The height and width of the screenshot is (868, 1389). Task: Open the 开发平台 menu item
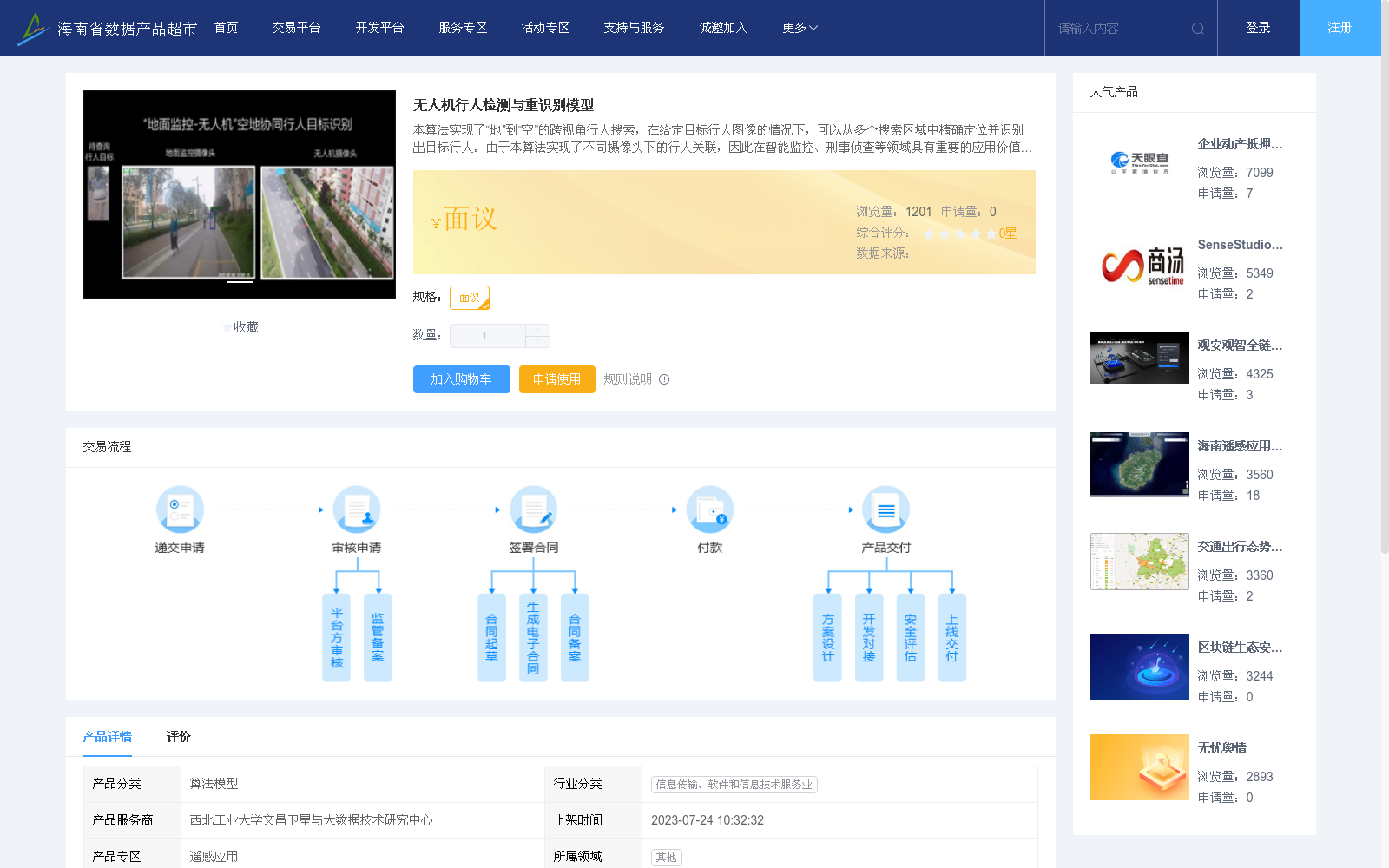point(379,28)
